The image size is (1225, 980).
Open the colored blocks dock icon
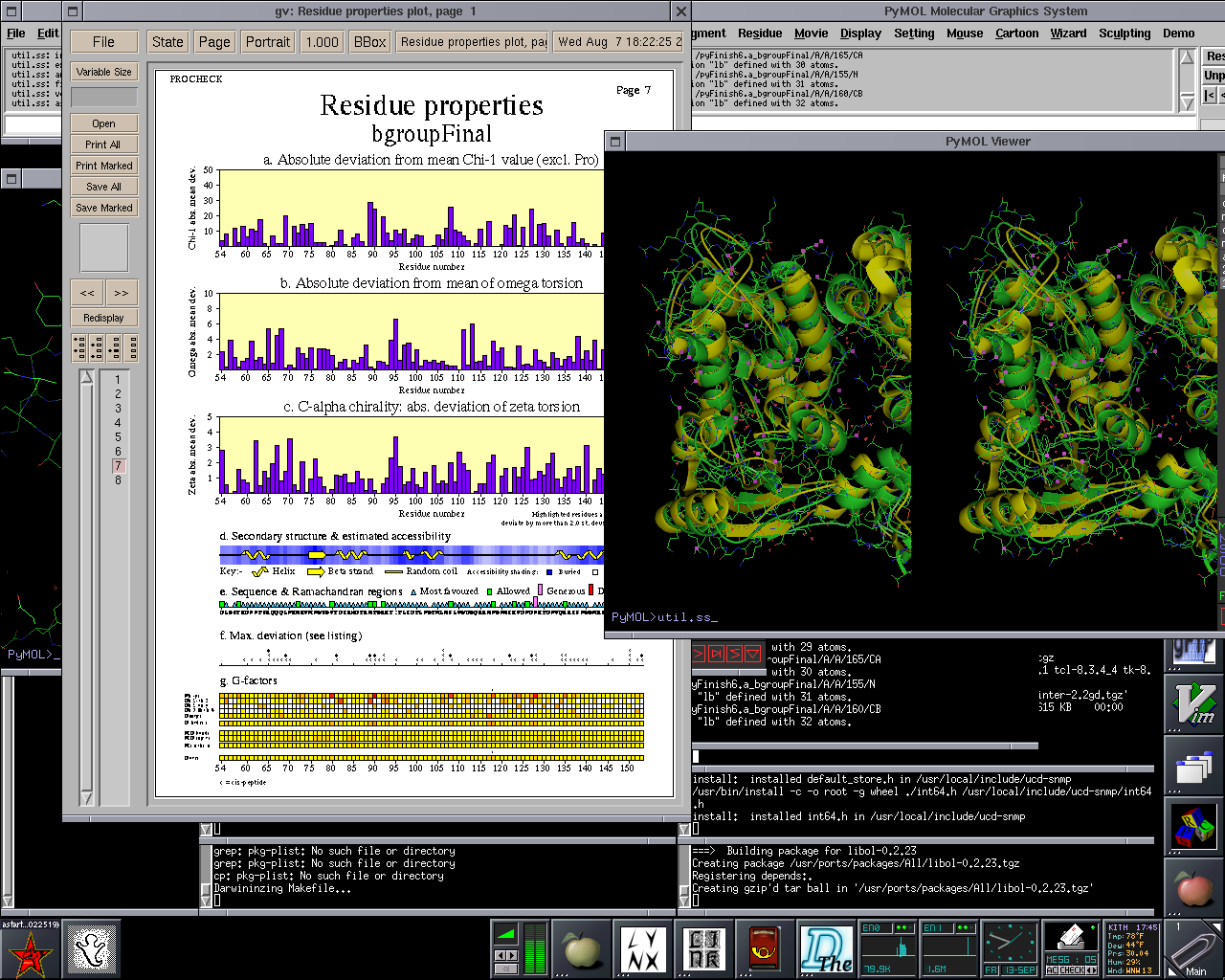[x=1193, y=829]
